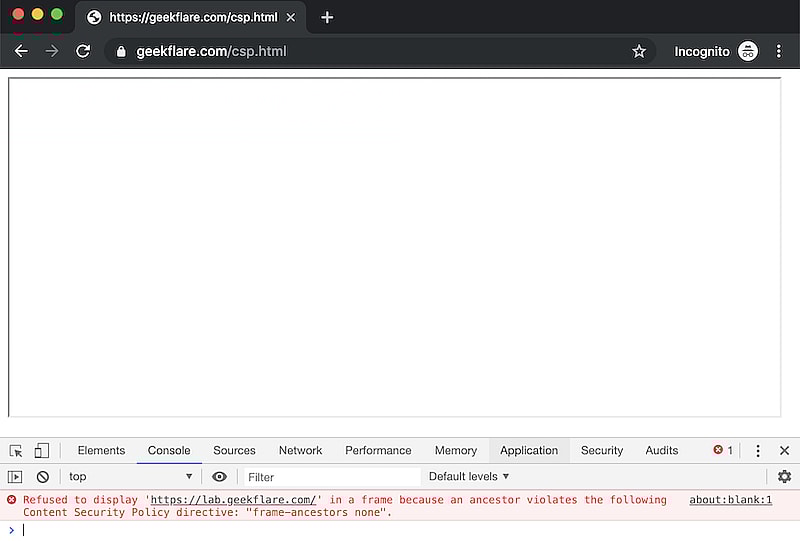Open the Incognito profile icon
This screenshot has width=800, height=541.
tap(748, 51)
